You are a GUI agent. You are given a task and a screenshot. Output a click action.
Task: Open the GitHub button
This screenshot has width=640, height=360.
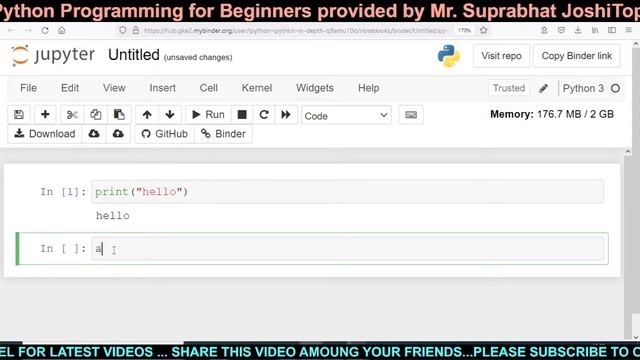[x=164, y=134]
